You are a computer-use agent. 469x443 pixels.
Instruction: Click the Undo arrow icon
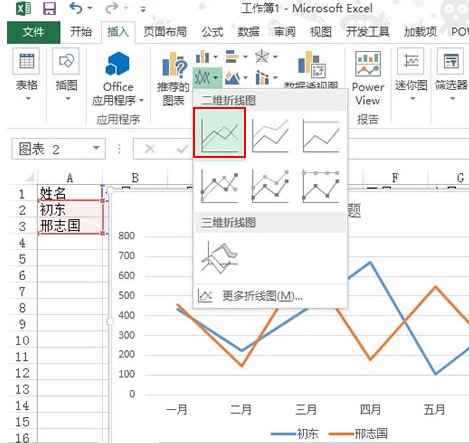(x=76, y=8)
